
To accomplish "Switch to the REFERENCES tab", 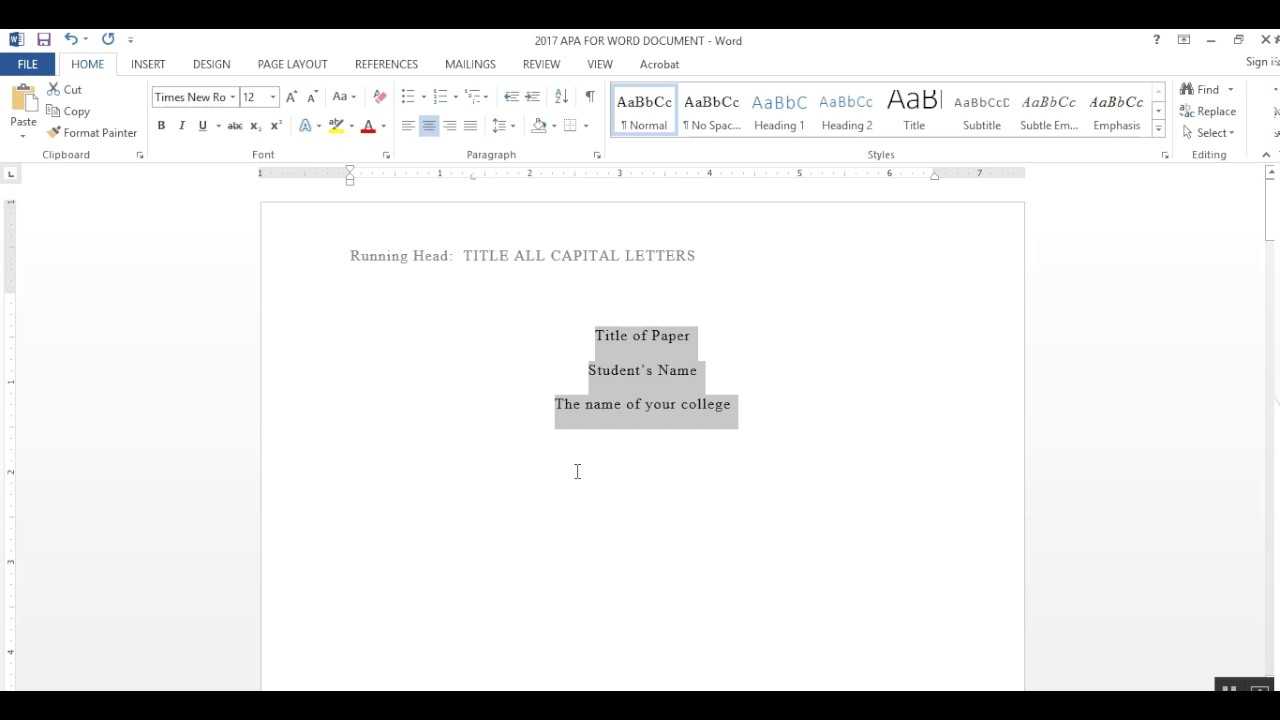I will (x=386, y=64).
